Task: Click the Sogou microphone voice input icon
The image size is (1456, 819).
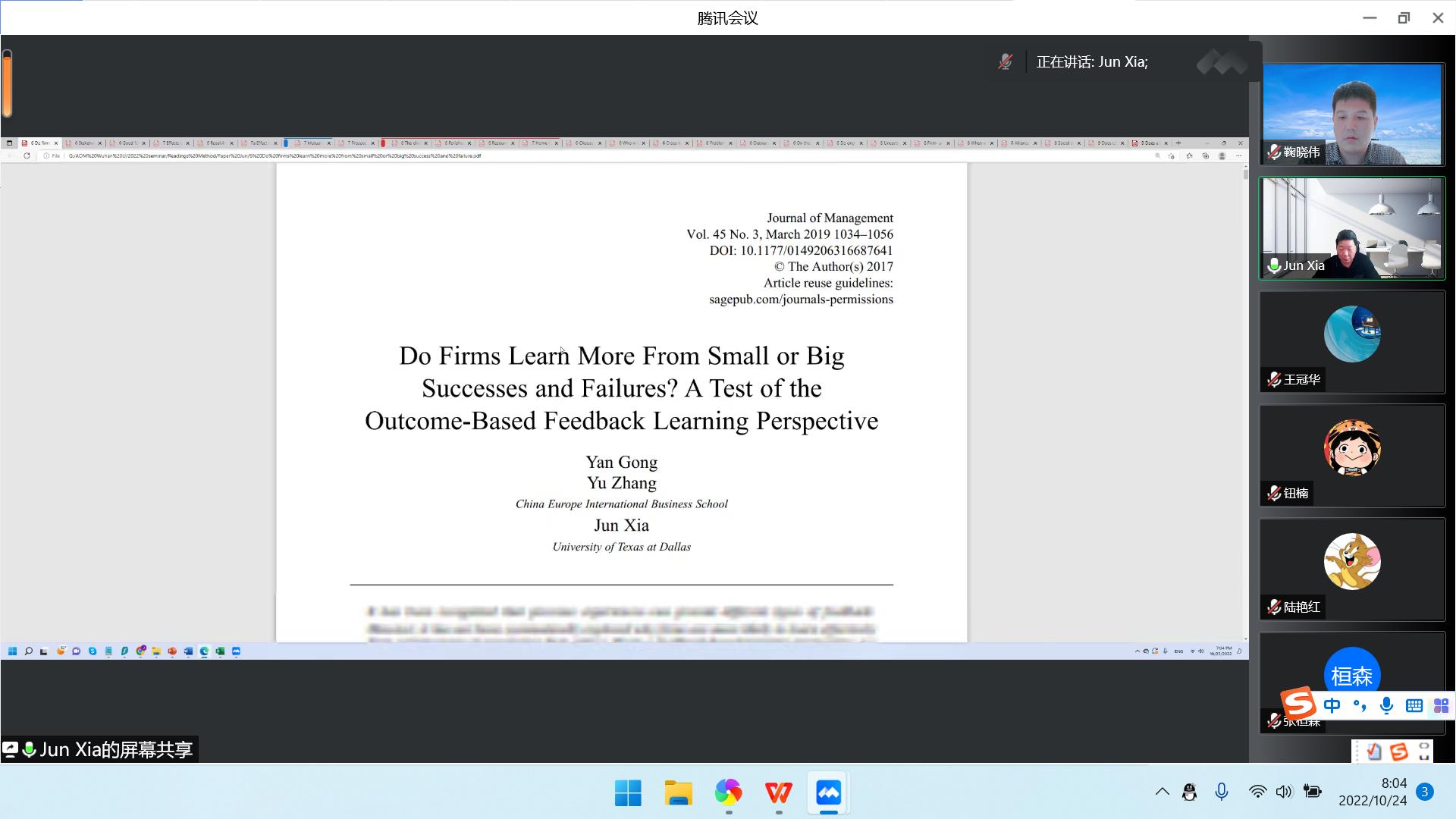Action: (1386, 705)
